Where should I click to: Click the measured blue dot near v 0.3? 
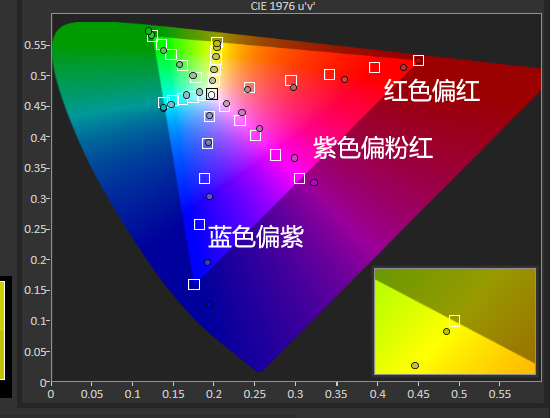pyautogui.click(x=209, y=197)
